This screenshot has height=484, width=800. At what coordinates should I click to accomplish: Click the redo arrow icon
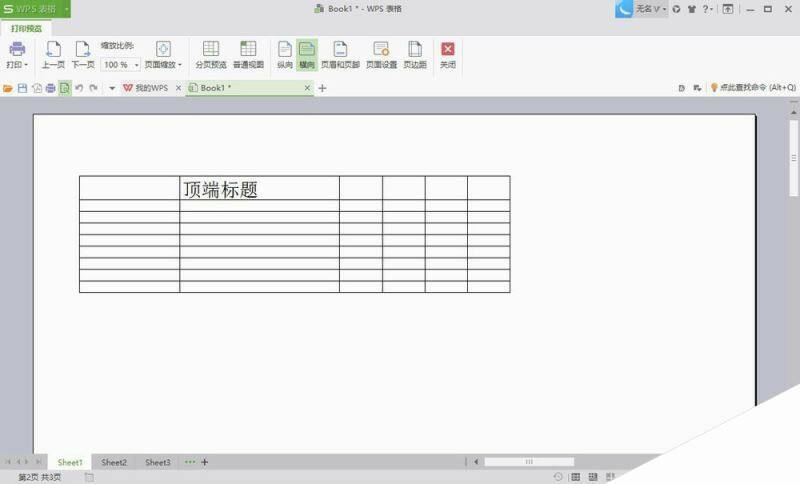93,88
